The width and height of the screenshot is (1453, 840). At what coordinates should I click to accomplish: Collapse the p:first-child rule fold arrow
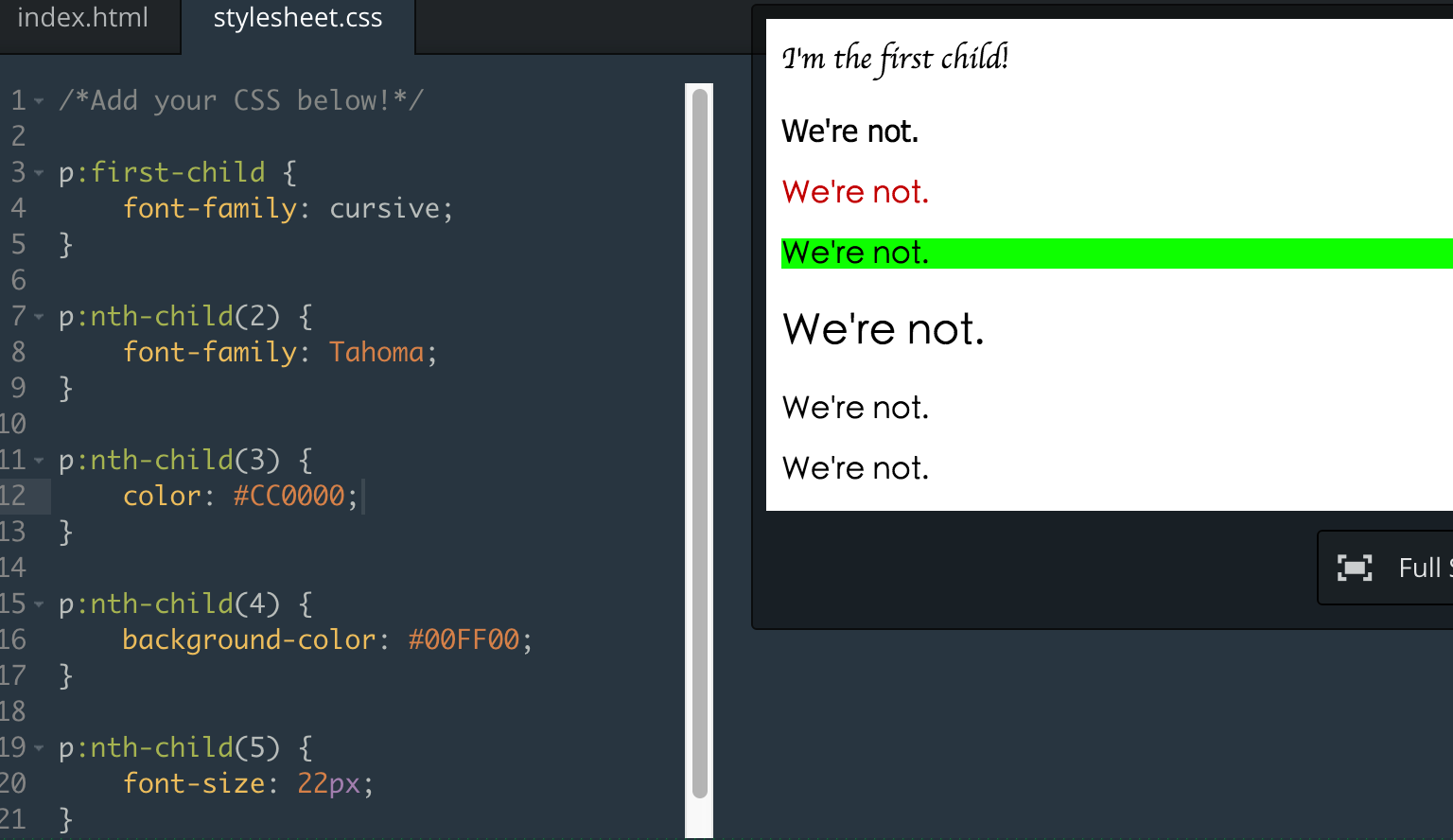tap(39, 172)
